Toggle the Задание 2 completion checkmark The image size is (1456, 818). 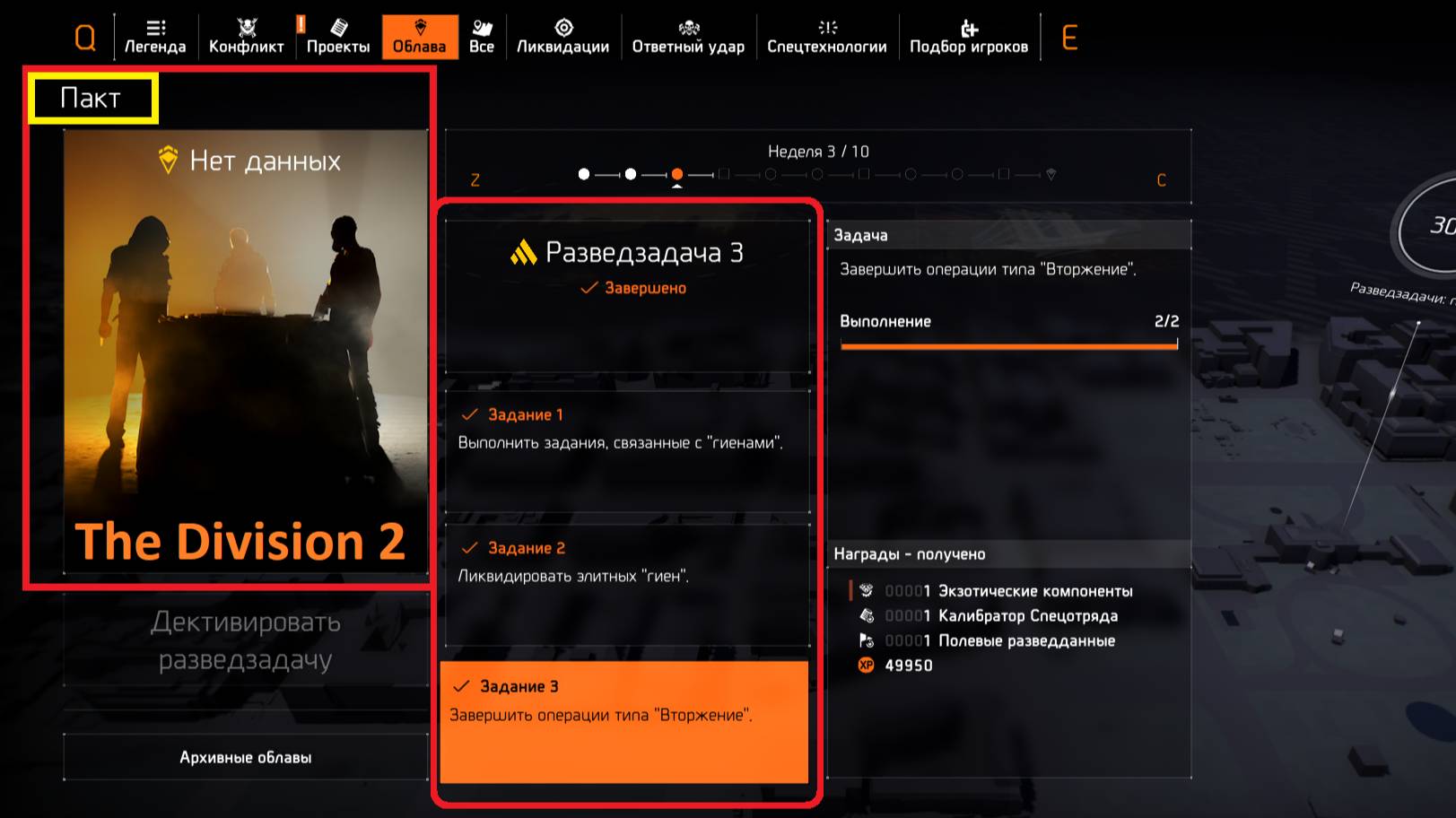pyautogui.click(x=468, y=547)
